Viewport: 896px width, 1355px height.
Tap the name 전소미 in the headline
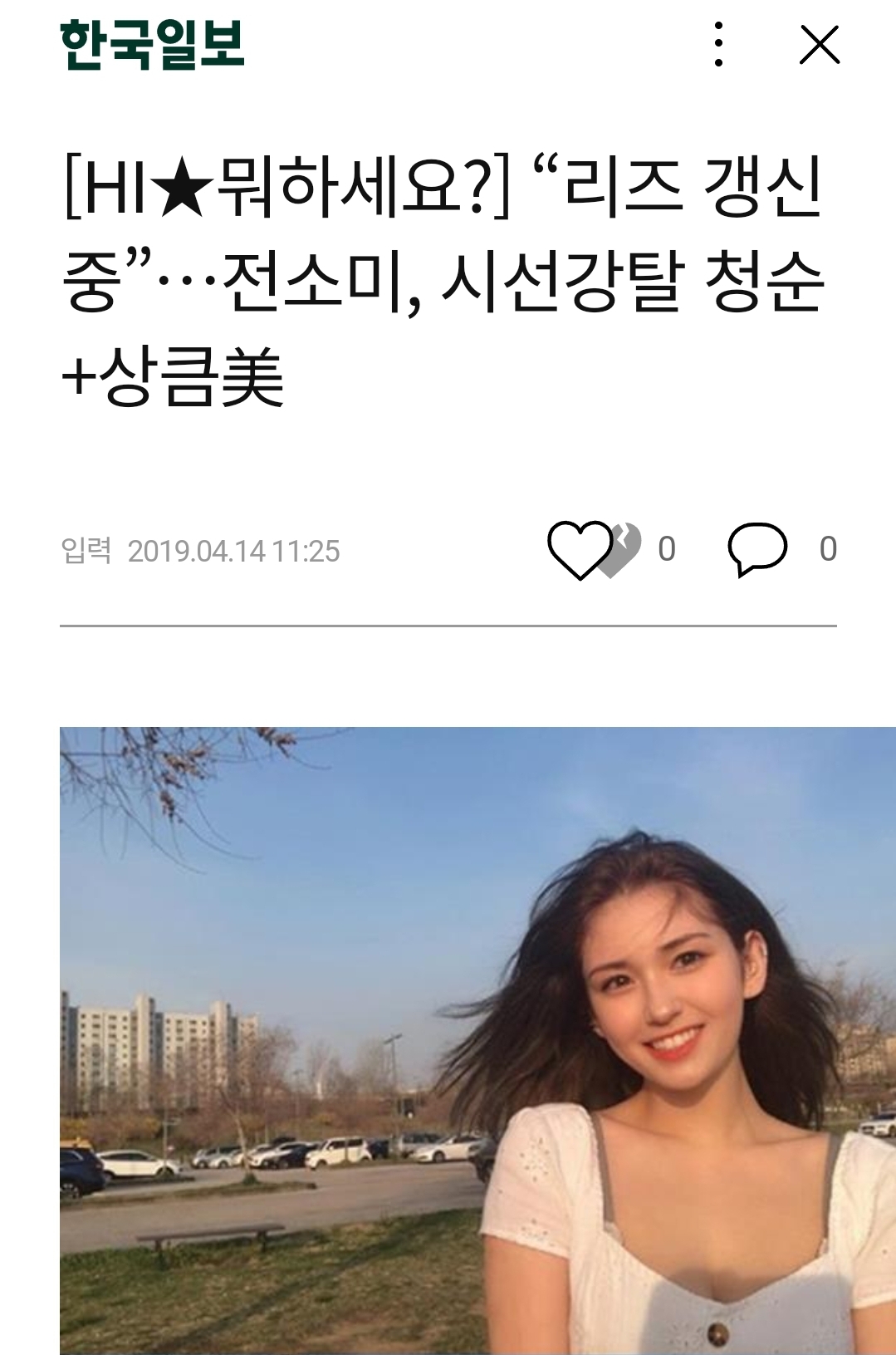click(x=316, y=283)
